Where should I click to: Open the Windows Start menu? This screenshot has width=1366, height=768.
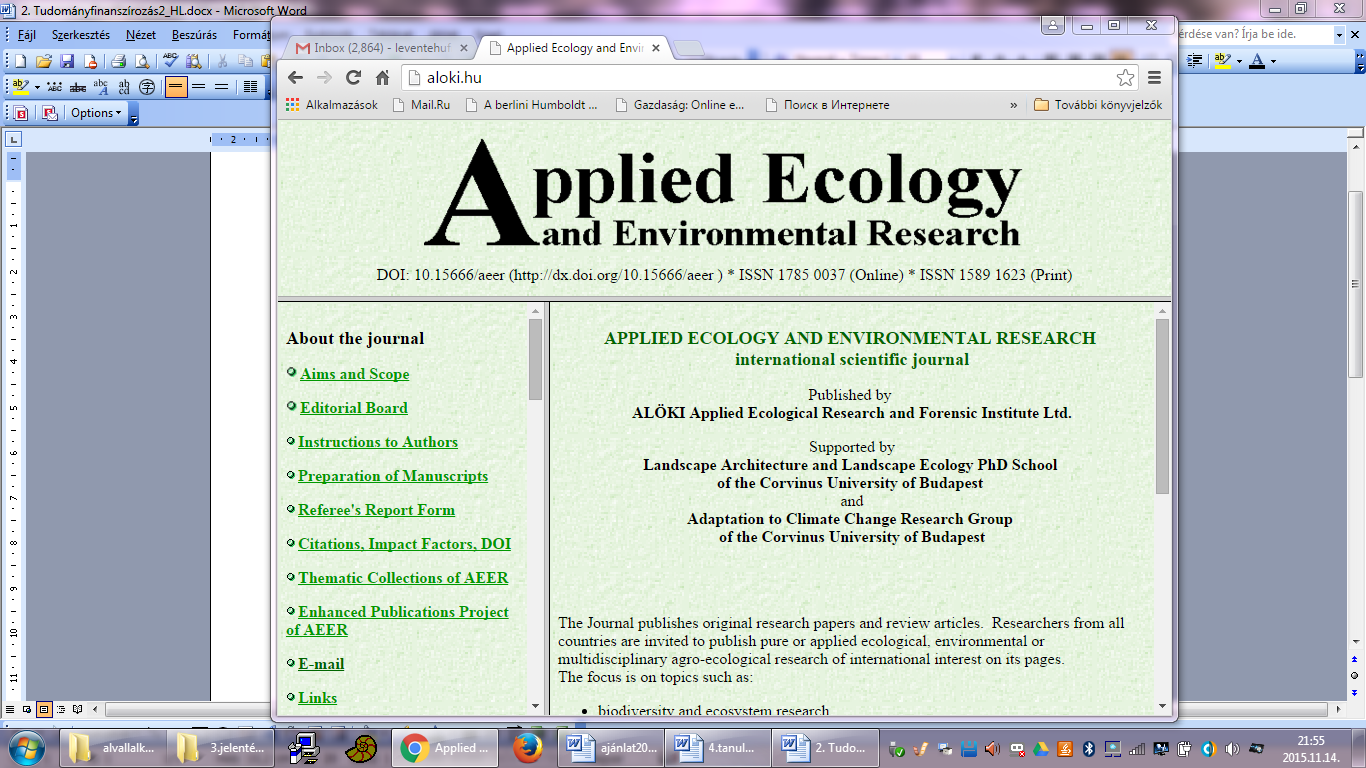[25, 747]
